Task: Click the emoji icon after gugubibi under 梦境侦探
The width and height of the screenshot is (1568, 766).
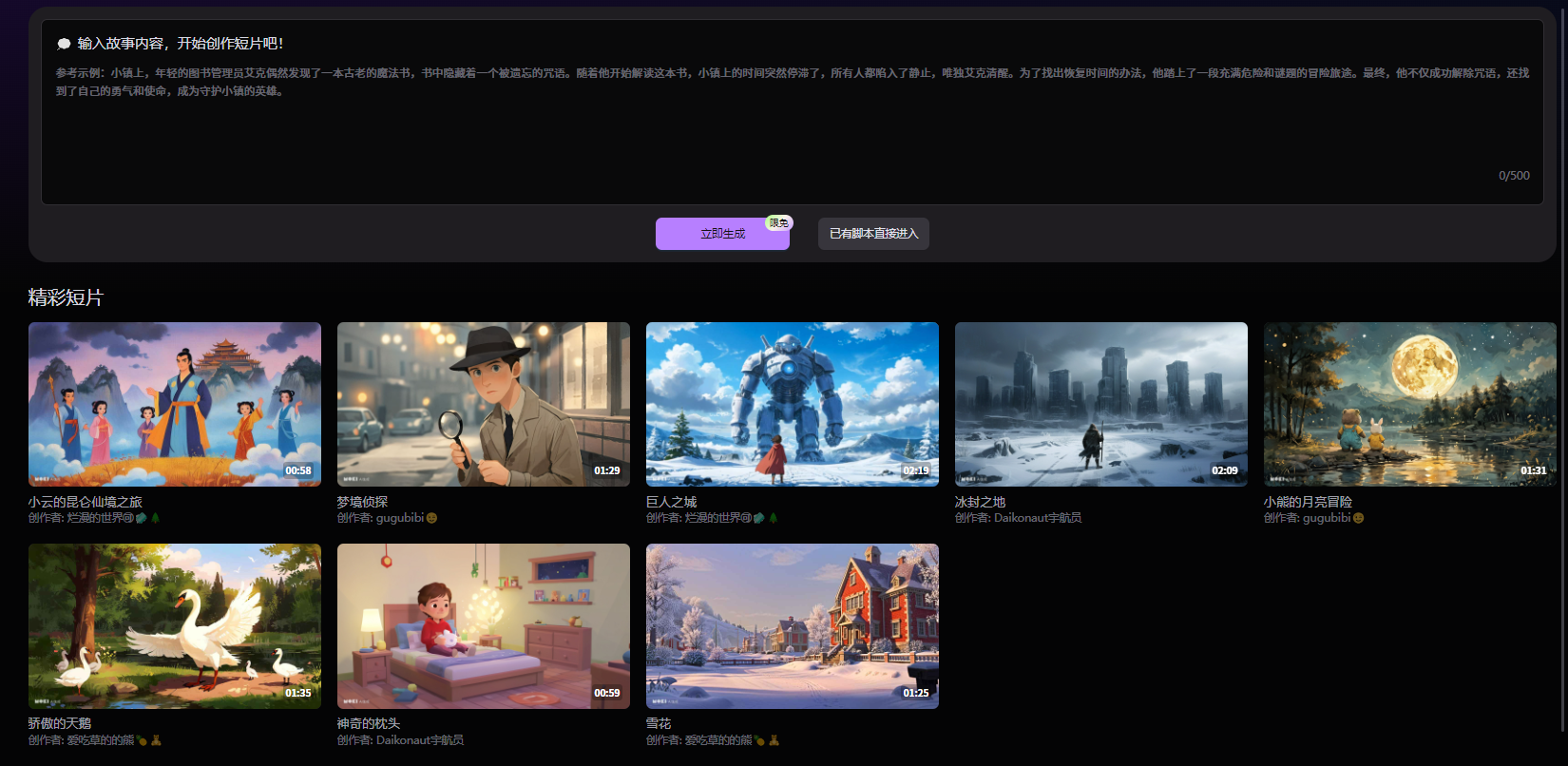Action: (431, 518)
